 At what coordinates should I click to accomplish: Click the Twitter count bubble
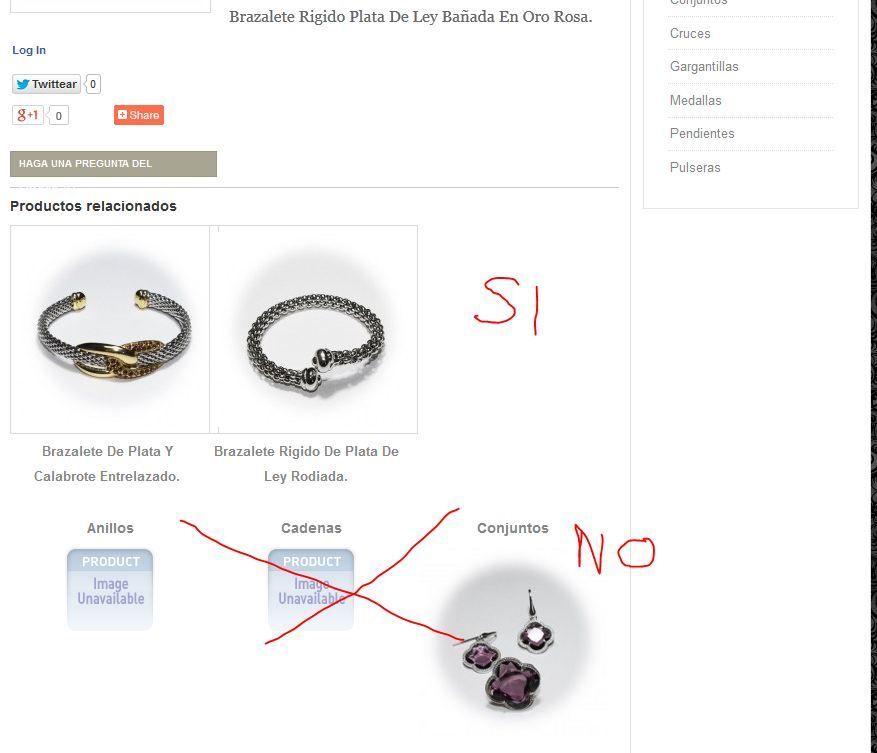coord(93,84)
